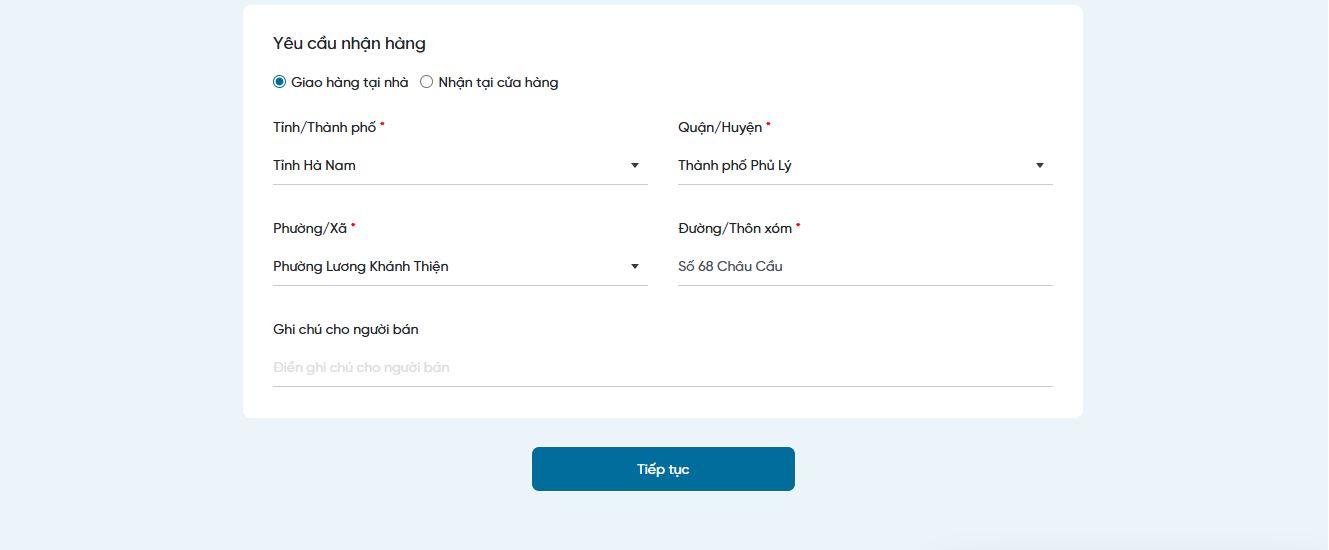Focus the street field containing "Số 68 Châu Cầu"
Screen dimensions: 1329x550
865,266
